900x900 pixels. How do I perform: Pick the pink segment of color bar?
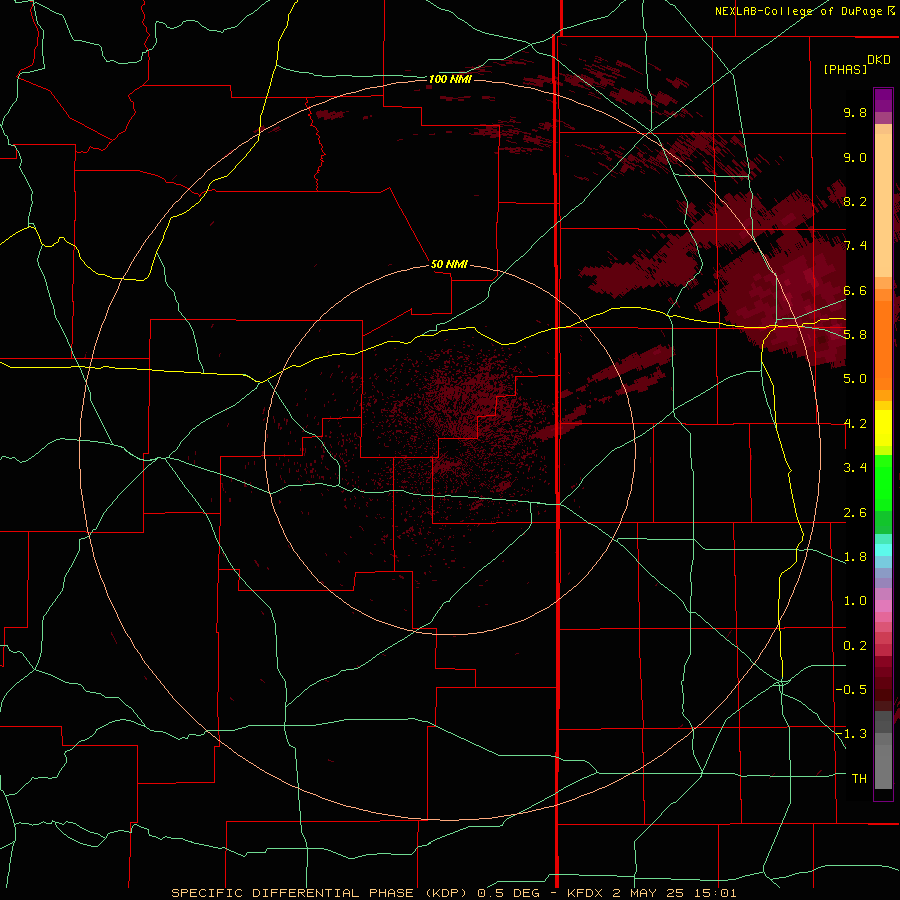pyautogui.click(x=883, y=606)
